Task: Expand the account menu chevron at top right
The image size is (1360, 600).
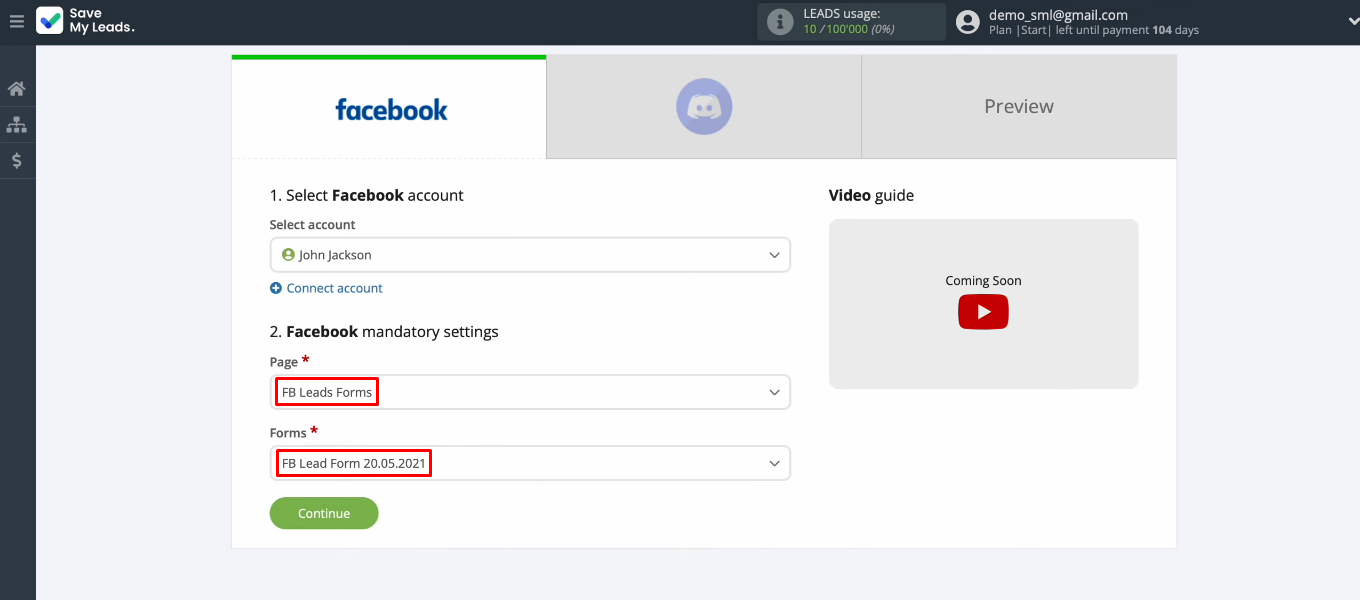Action: pos(1353,22)
